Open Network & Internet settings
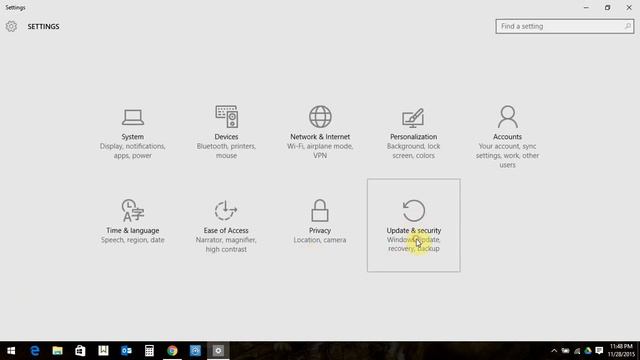This screenshot has width=640, height=360. tap(320, 132)
